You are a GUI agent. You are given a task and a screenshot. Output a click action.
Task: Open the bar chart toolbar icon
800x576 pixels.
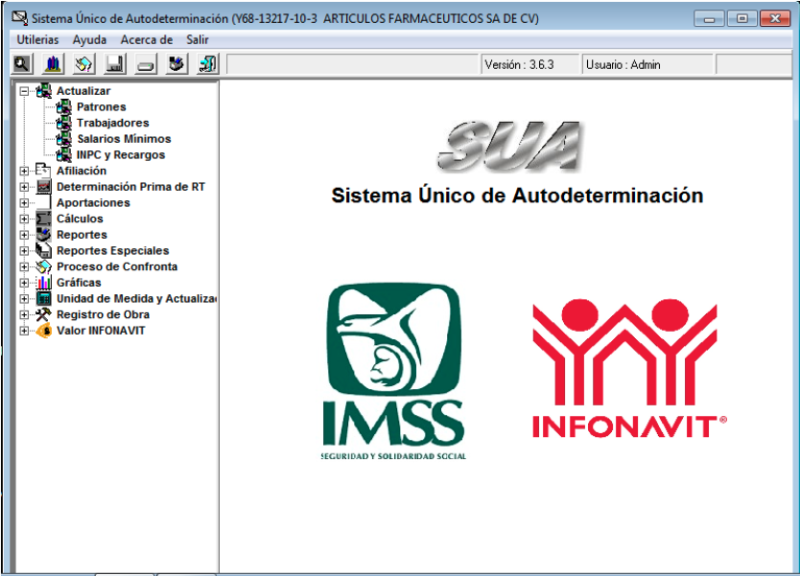[x=53, y=64]
